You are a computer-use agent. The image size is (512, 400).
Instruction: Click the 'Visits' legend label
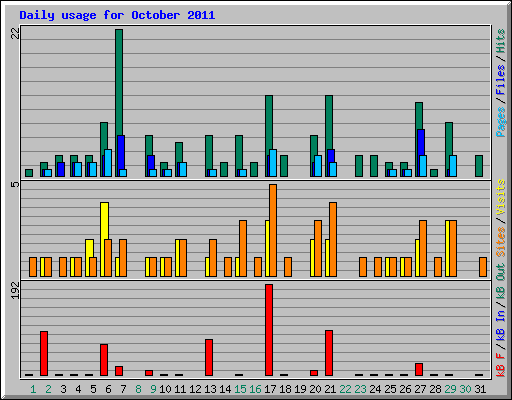coord(500,198)
